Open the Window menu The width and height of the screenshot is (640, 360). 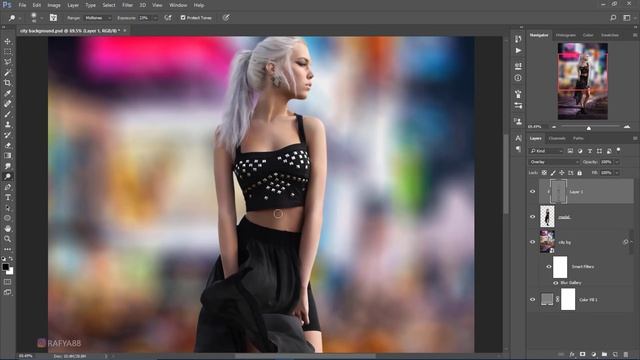pos(178,5)
